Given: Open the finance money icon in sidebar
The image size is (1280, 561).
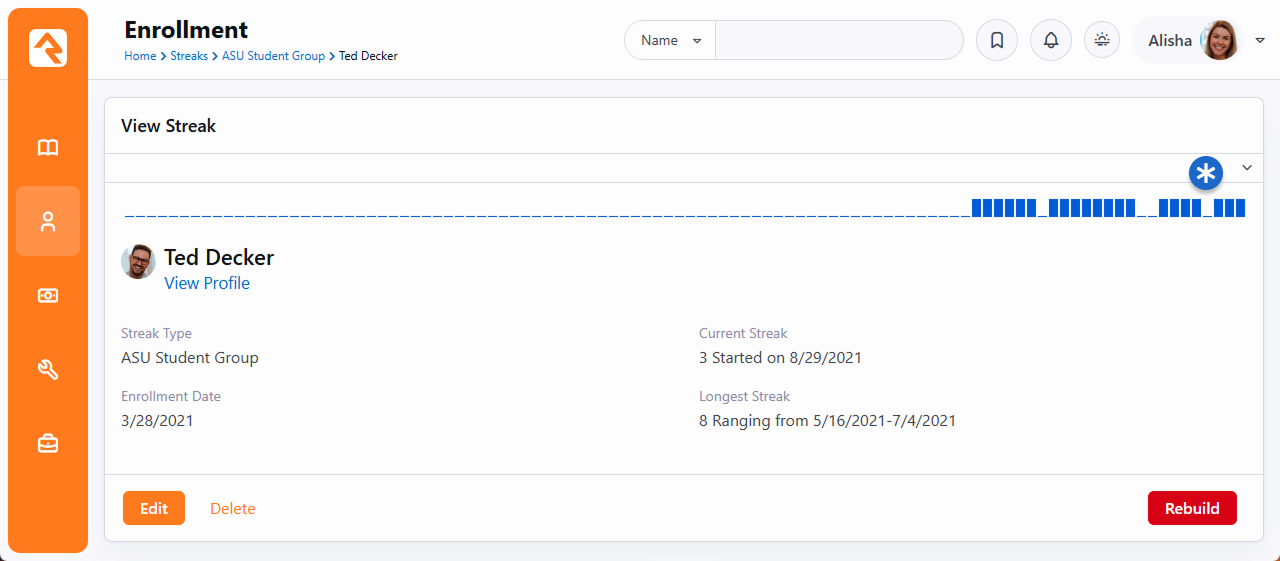Looking at the screenshot, I should coord(48,296).
